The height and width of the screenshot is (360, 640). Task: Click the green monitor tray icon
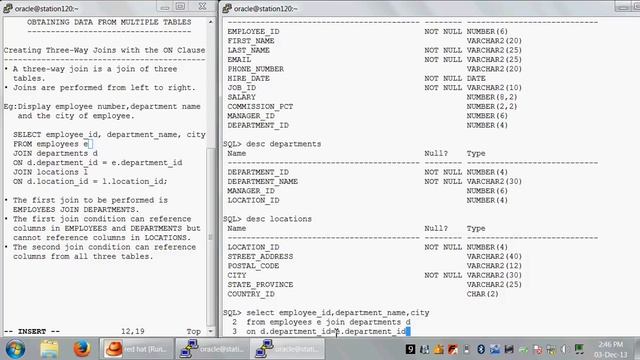pyautogui.click(x=579, y=349)
